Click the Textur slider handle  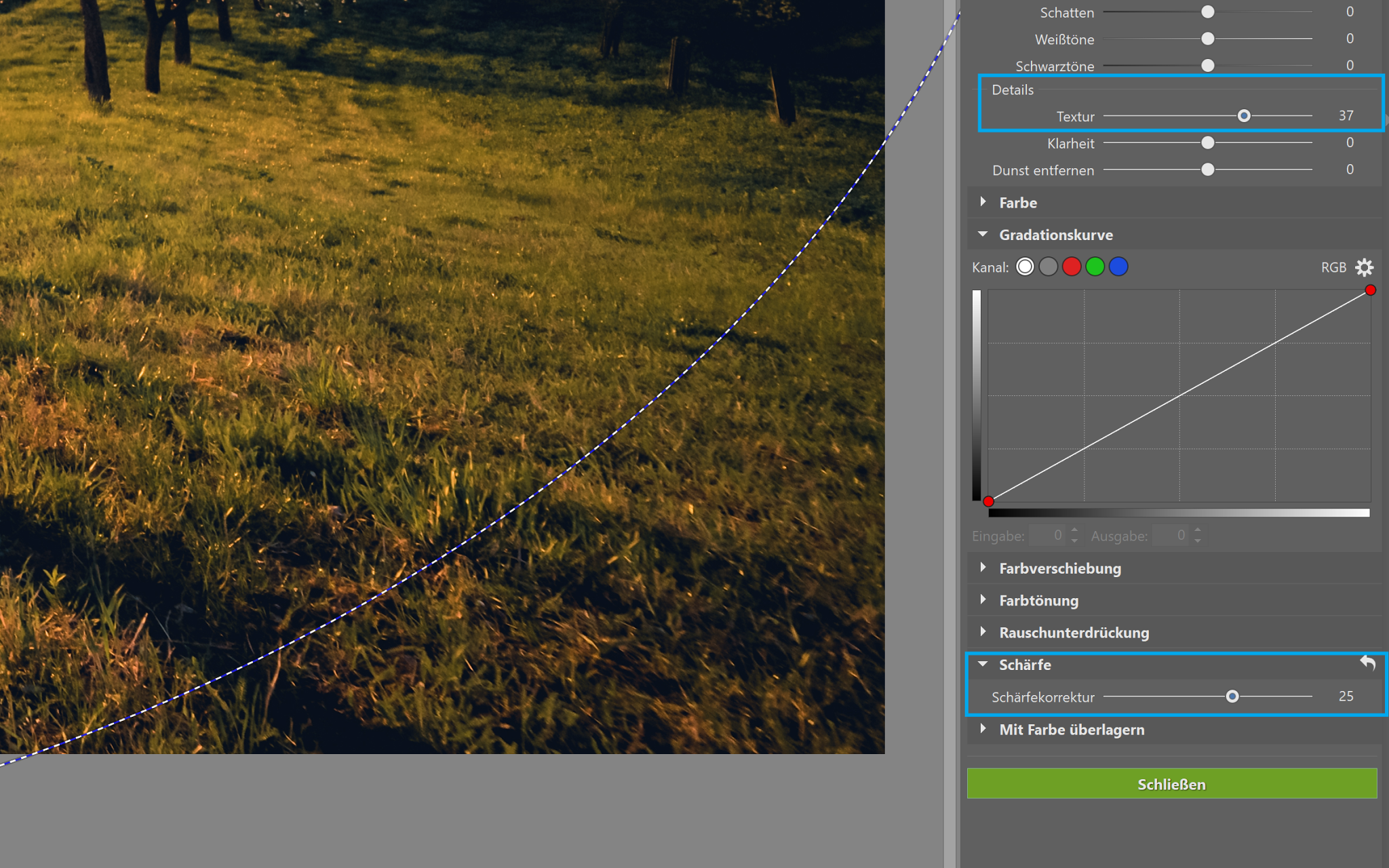point(1244,116)
